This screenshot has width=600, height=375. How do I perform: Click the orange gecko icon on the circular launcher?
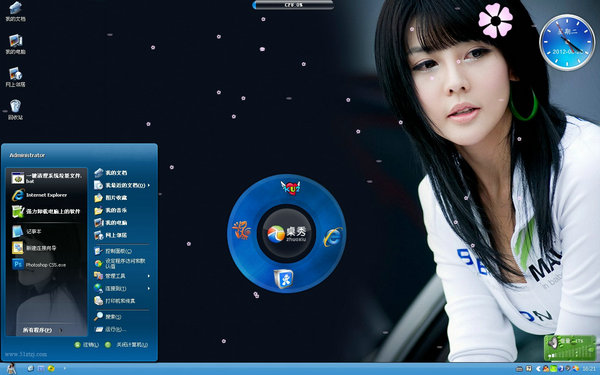point(241,230)
